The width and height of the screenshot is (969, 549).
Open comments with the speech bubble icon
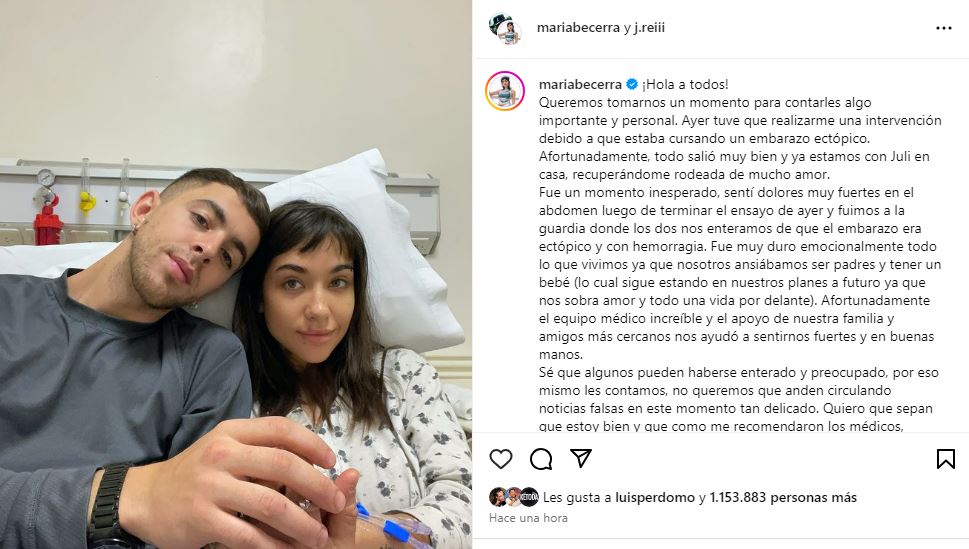pos(541,459)
